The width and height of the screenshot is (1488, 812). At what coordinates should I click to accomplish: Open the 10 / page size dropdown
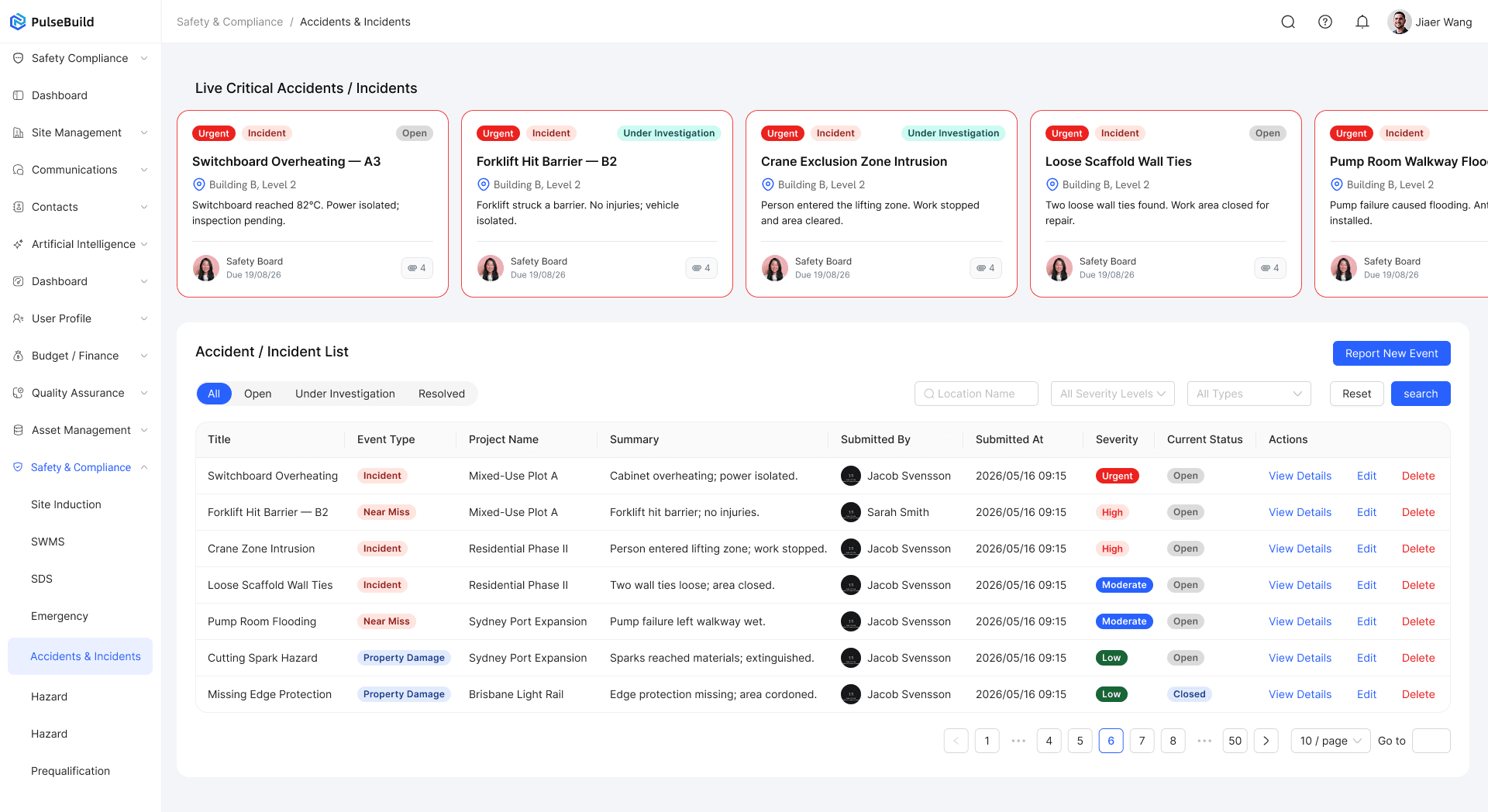click(x=1331, y=741)
